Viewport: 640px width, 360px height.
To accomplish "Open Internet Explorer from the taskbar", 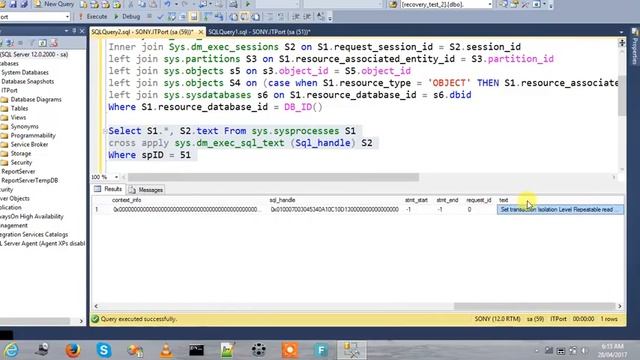I will pos(11,350).
